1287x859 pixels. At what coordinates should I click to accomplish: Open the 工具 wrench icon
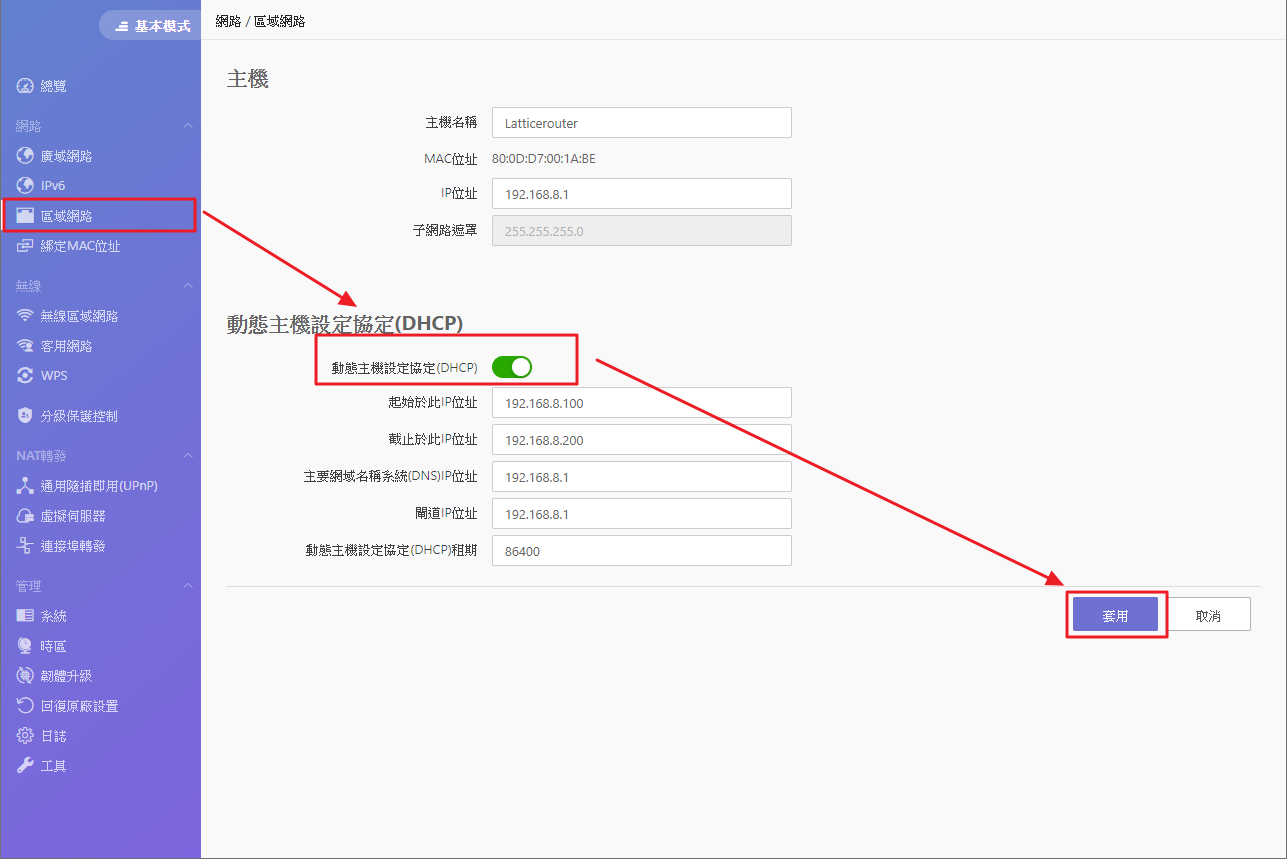click(x=25, y=766)
